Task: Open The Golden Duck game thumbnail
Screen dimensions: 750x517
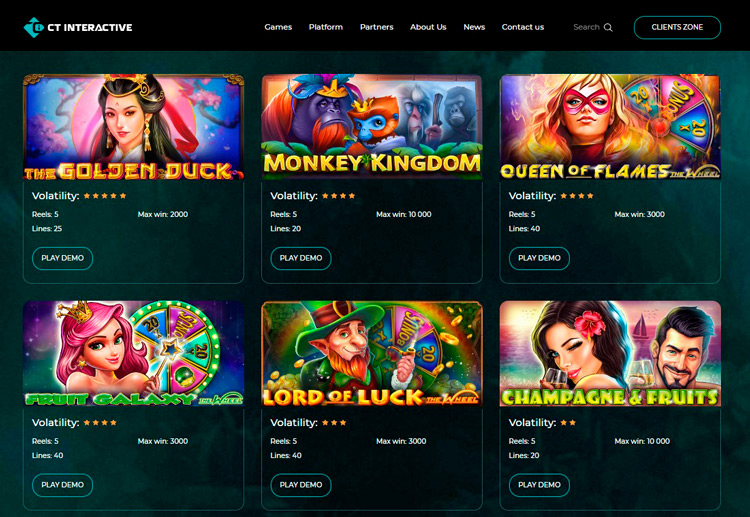Action: 133,127
